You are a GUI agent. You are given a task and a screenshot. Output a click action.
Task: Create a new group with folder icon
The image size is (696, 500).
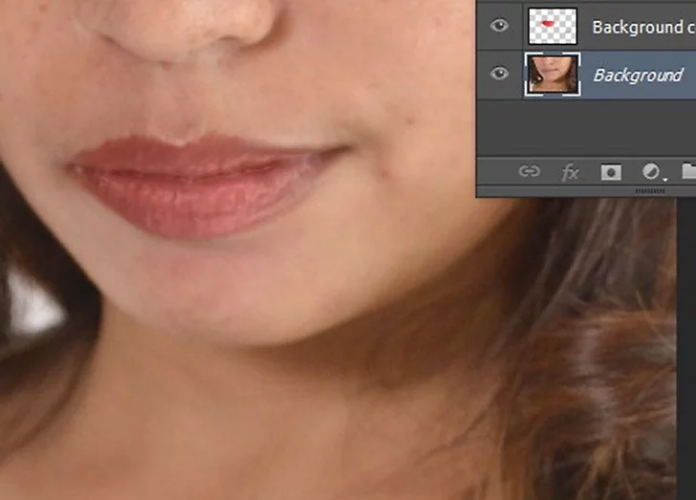(689, 172)
